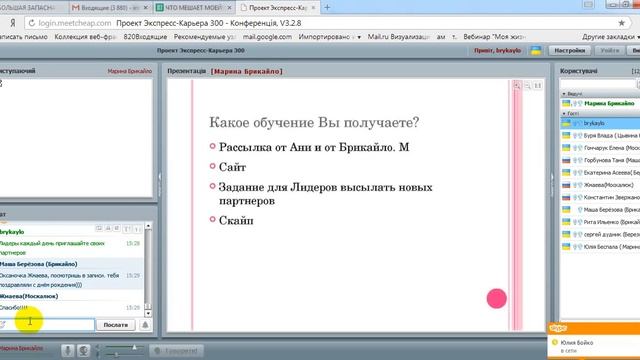Click the webcam button in bottom bar
This screenshot has height=360, width=640.
pyautogui.click(x=83, y=350)
